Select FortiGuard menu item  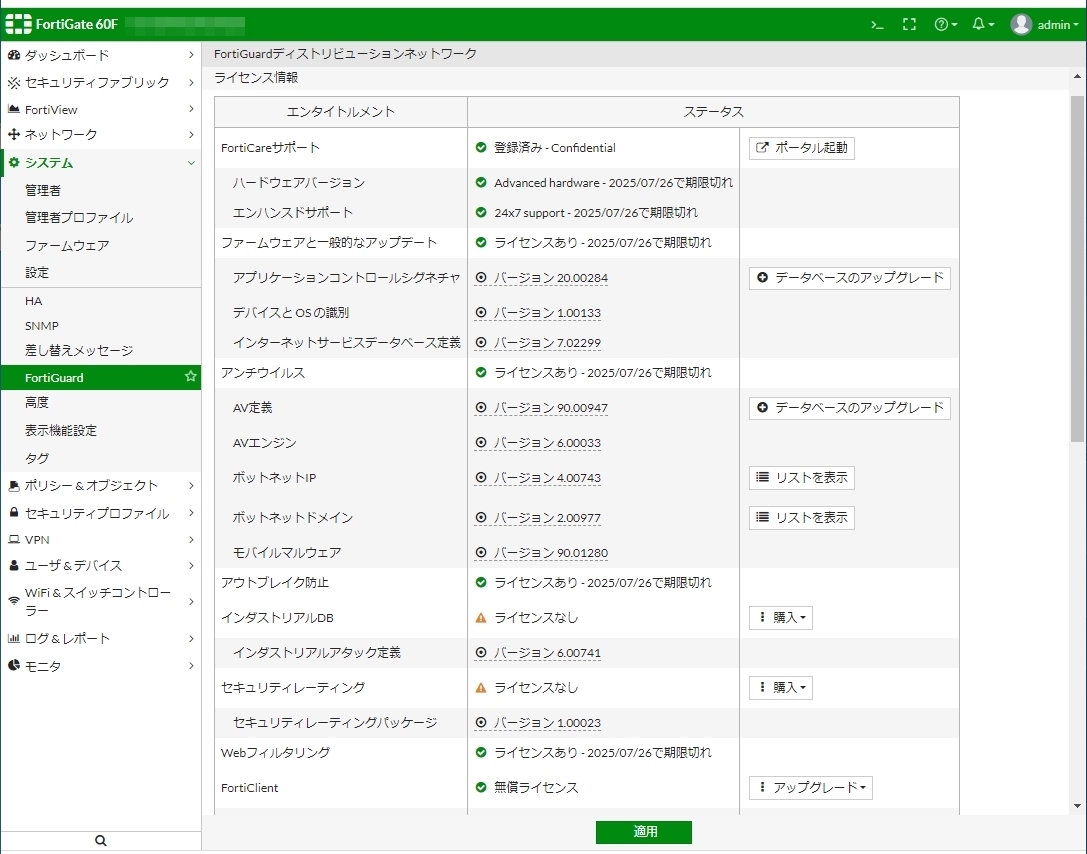click(101, 377)
